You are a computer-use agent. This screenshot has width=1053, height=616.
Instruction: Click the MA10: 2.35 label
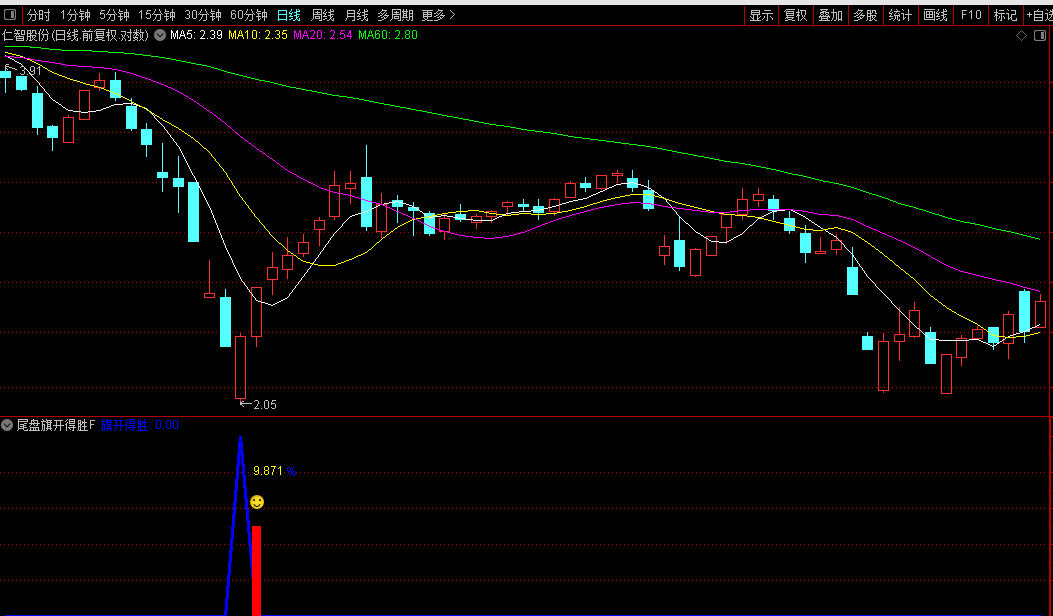(x=258, y=35)
